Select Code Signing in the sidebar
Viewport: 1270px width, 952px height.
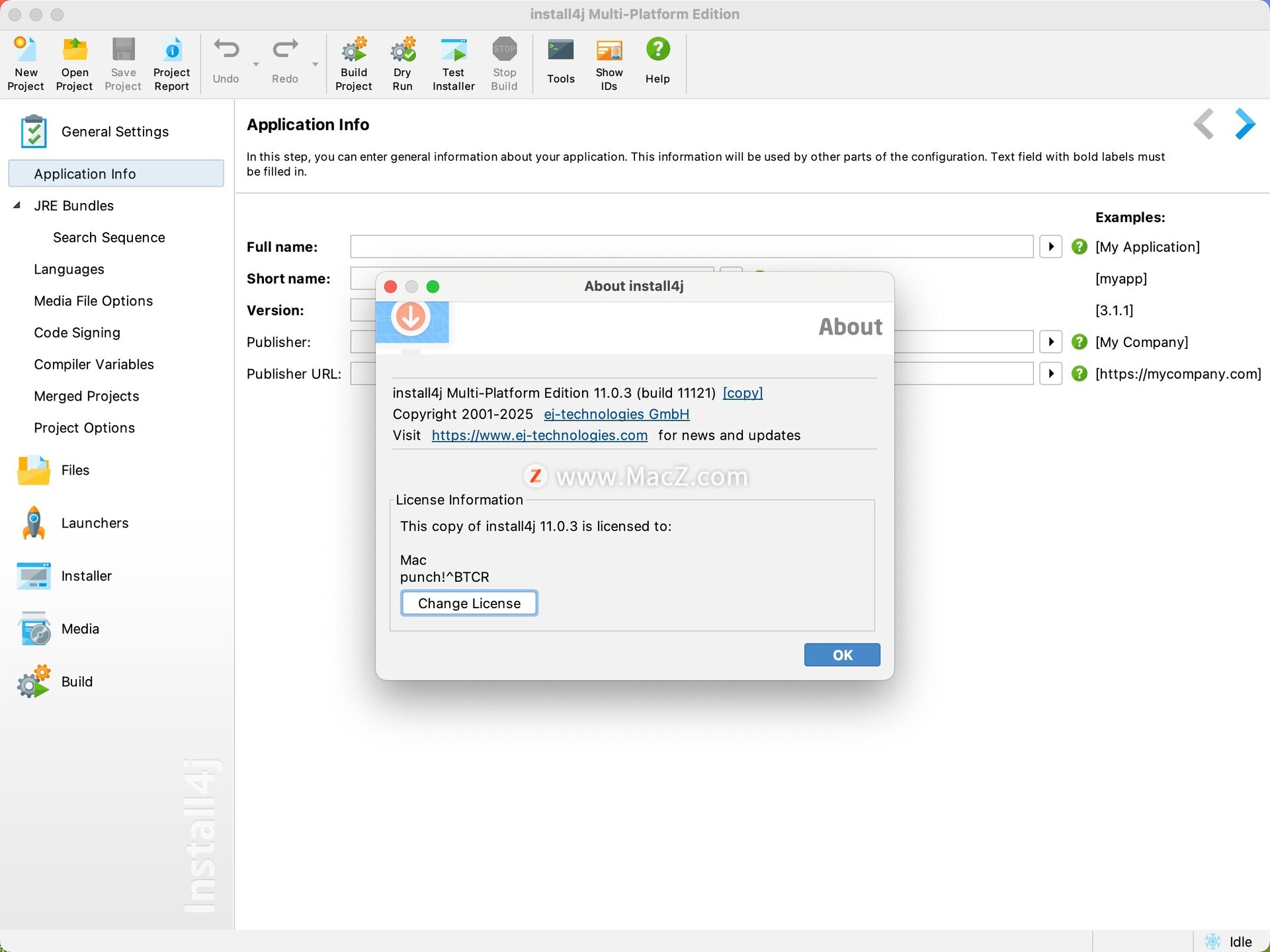tap(77, 333)
